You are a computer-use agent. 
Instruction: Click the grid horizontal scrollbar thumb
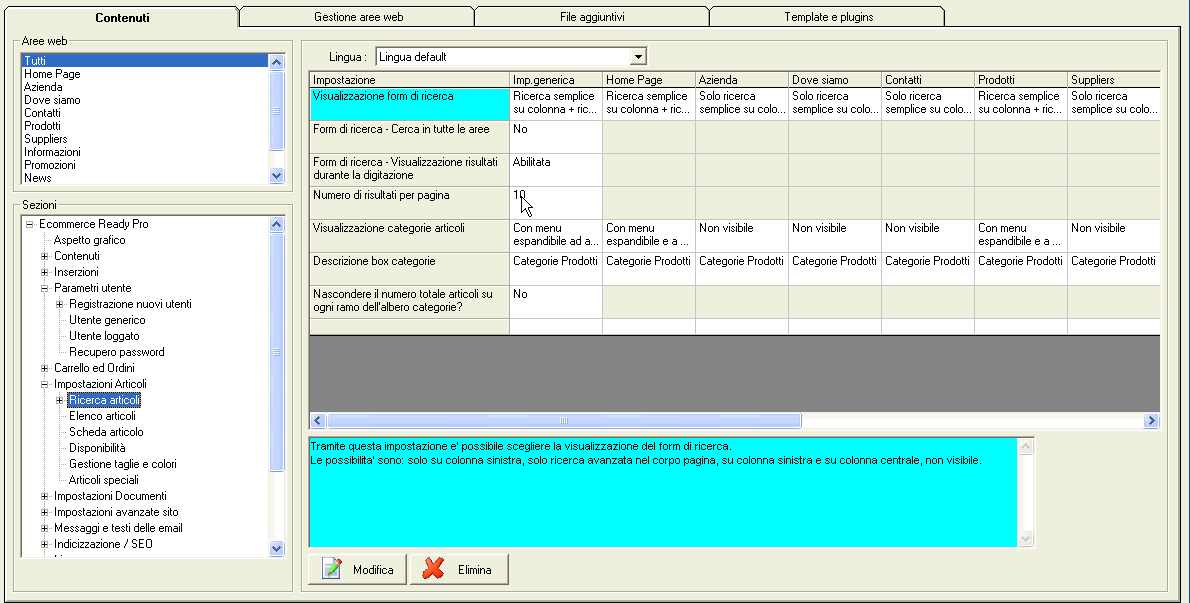564,420
